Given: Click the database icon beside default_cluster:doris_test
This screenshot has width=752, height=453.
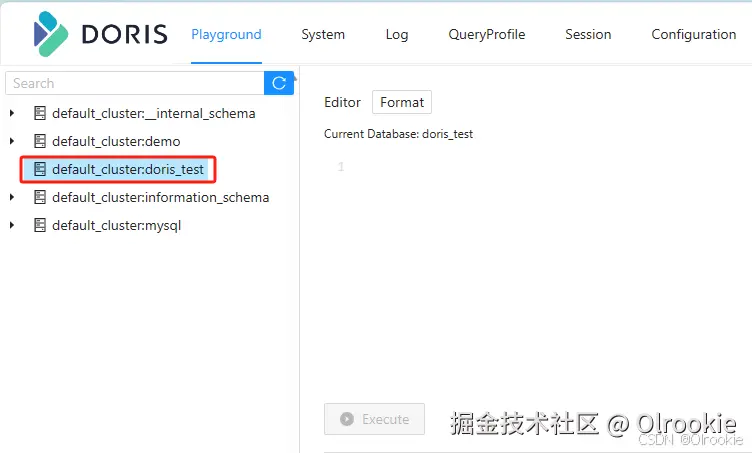Looking at the screenshot, I should coord(40,169).
